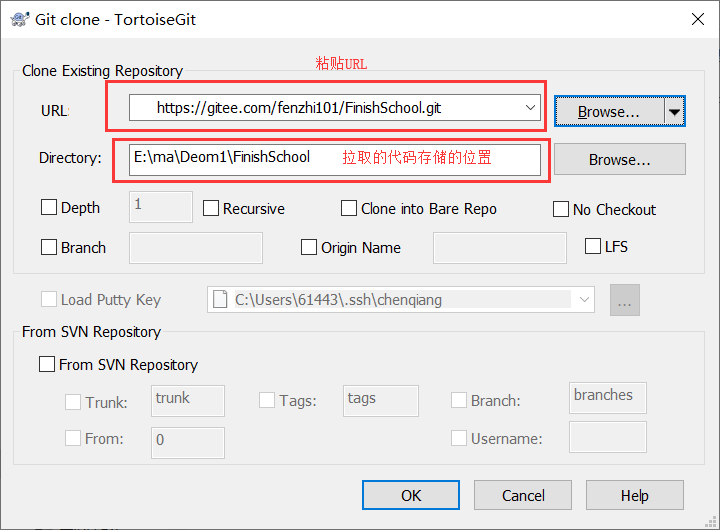Enable the No Checkout option
The image size is (720, 530).
coord(561,209)
